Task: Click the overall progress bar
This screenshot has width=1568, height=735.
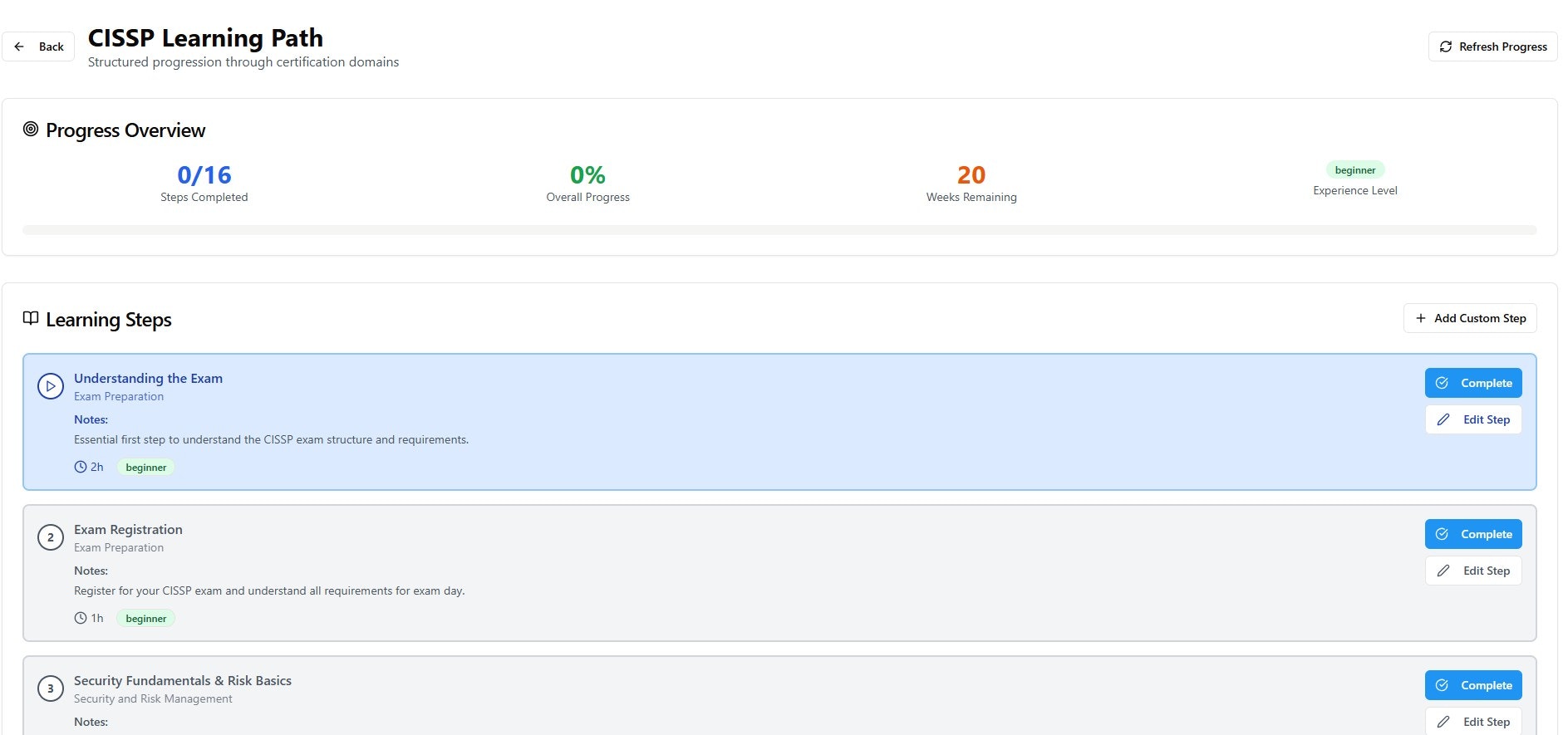Action: point(779,230)
